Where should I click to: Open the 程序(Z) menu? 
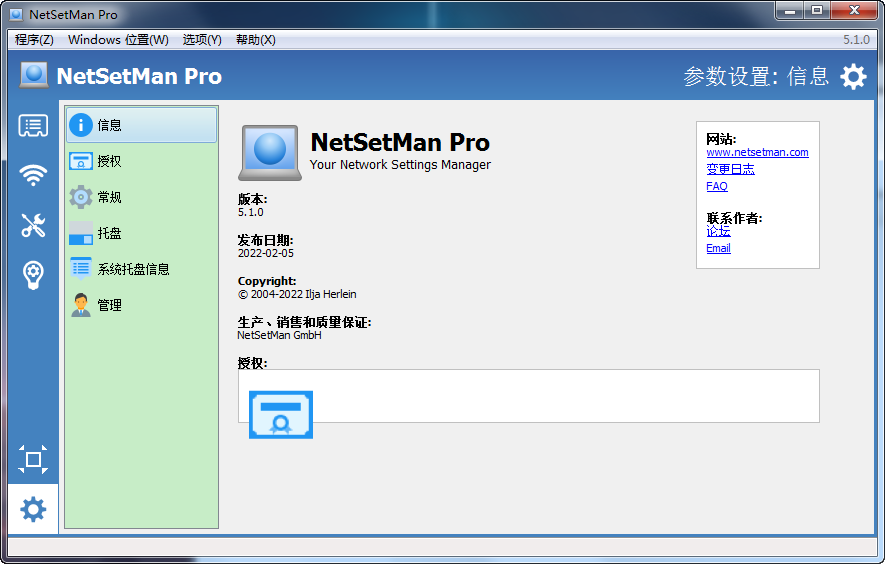point(34,40)
